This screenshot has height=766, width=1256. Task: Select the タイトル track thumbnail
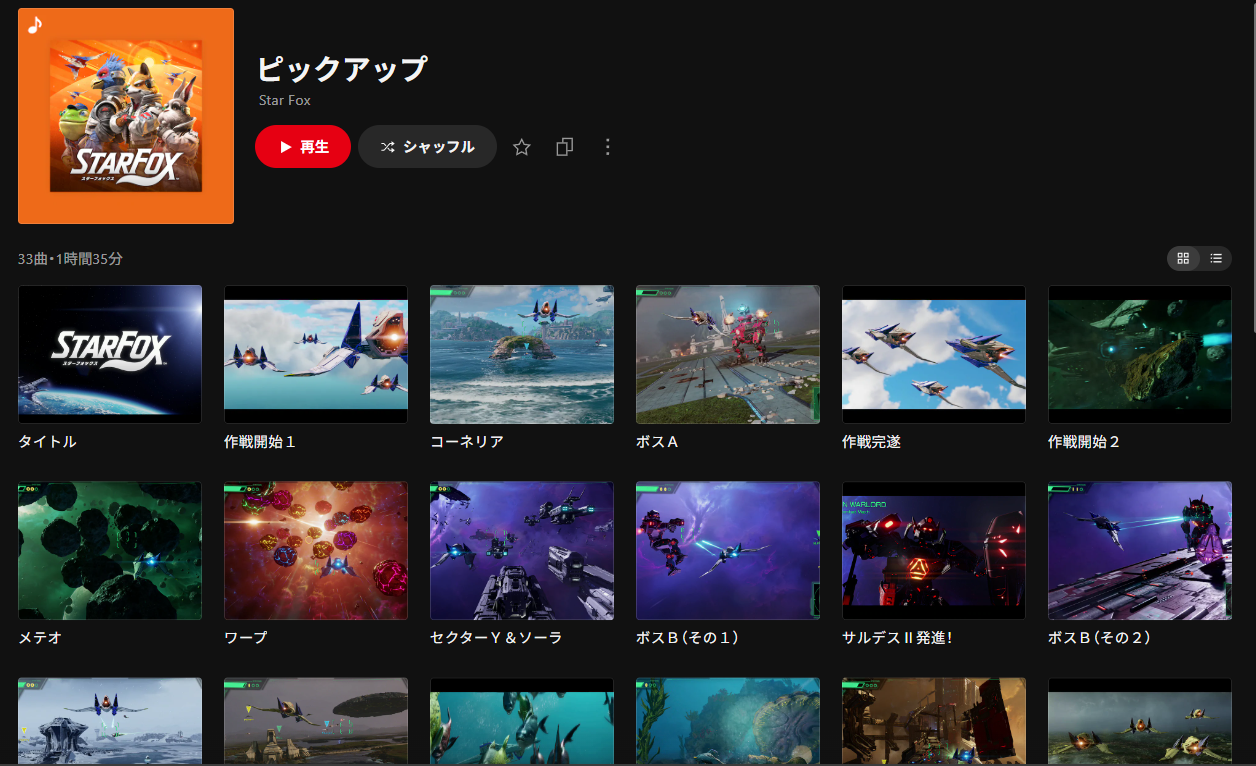point(110,354)
